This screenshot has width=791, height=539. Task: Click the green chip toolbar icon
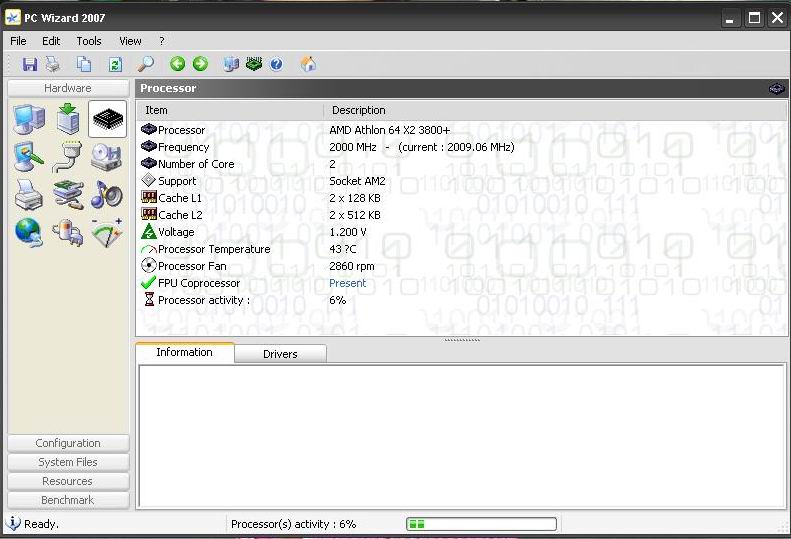tap(254, 64)
